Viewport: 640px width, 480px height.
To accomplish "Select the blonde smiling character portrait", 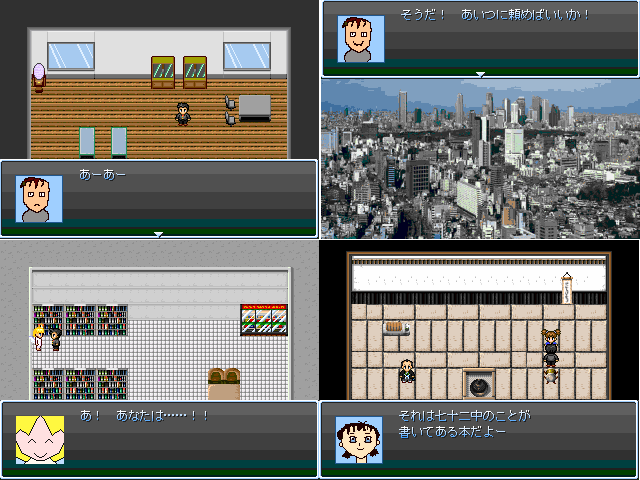I will [40, 440].
